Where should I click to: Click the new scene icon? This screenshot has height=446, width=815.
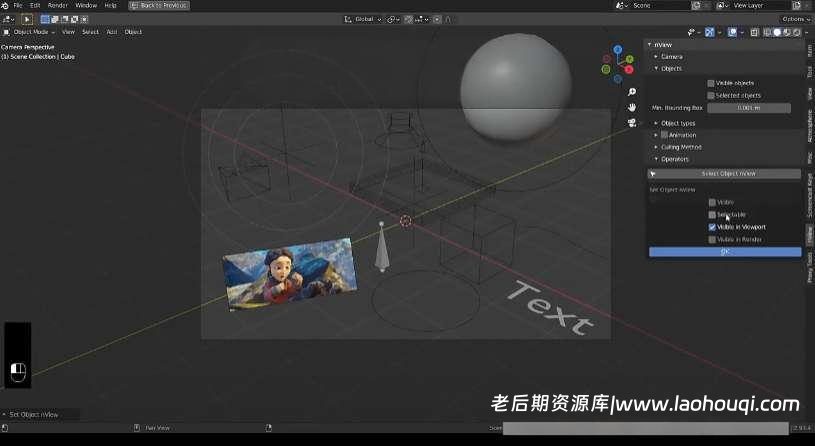click(695, 5)
